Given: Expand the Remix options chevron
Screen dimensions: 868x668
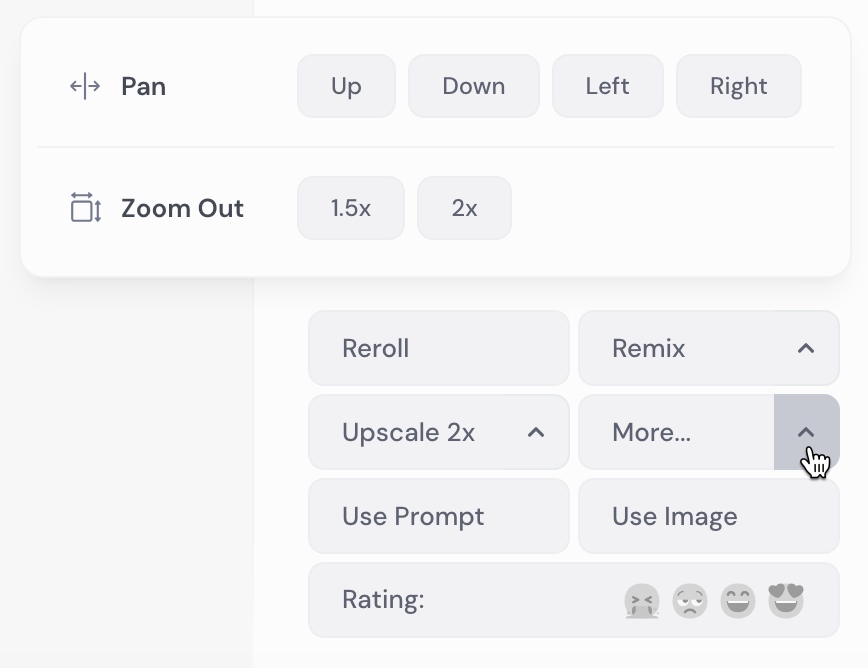Looking at the screenshot, I should (806, 348).
